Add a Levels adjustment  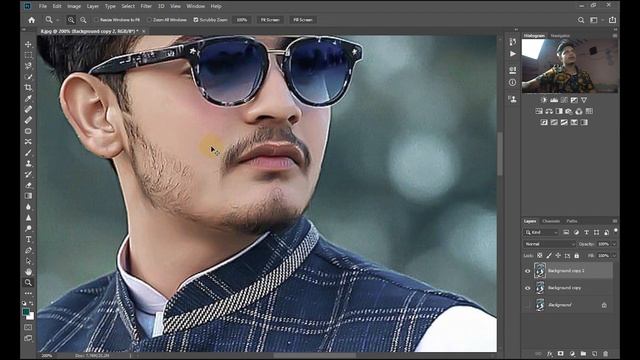[554, 100]
